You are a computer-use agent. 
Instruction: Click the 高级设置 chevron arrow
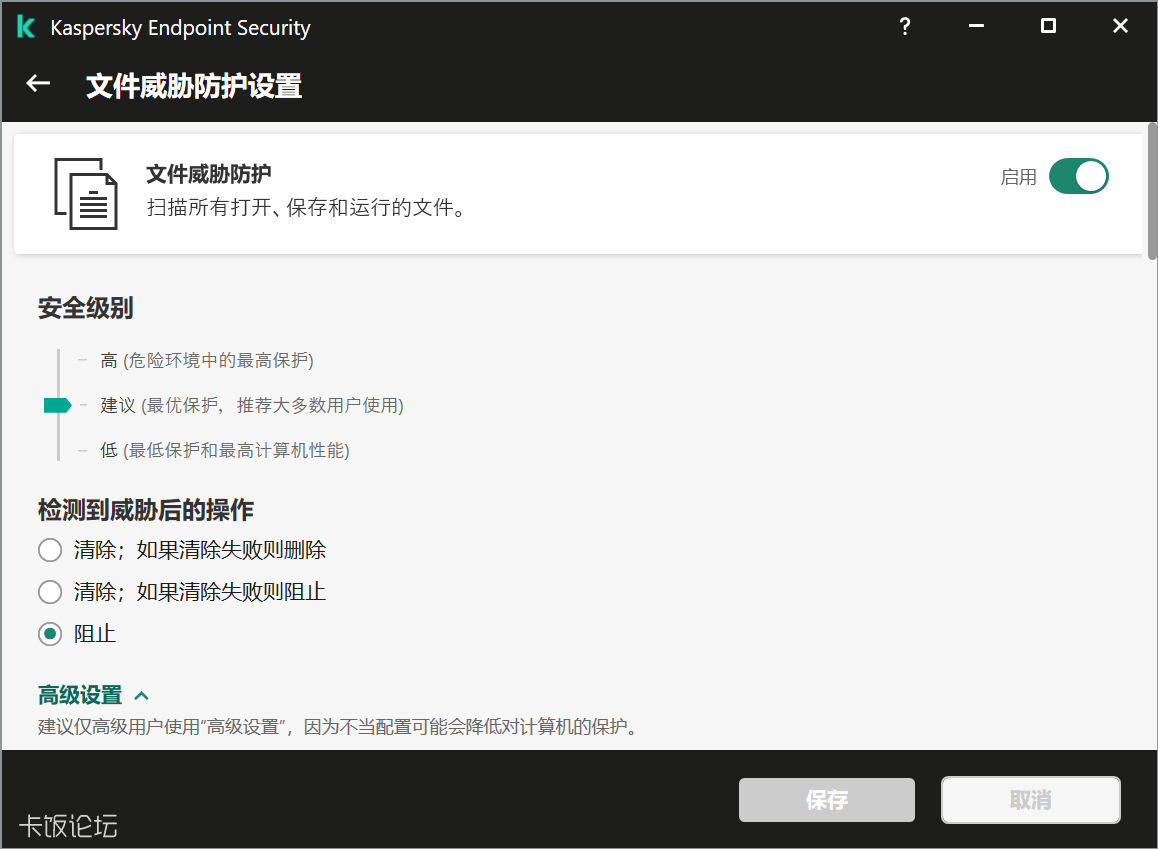coord(142,696)
